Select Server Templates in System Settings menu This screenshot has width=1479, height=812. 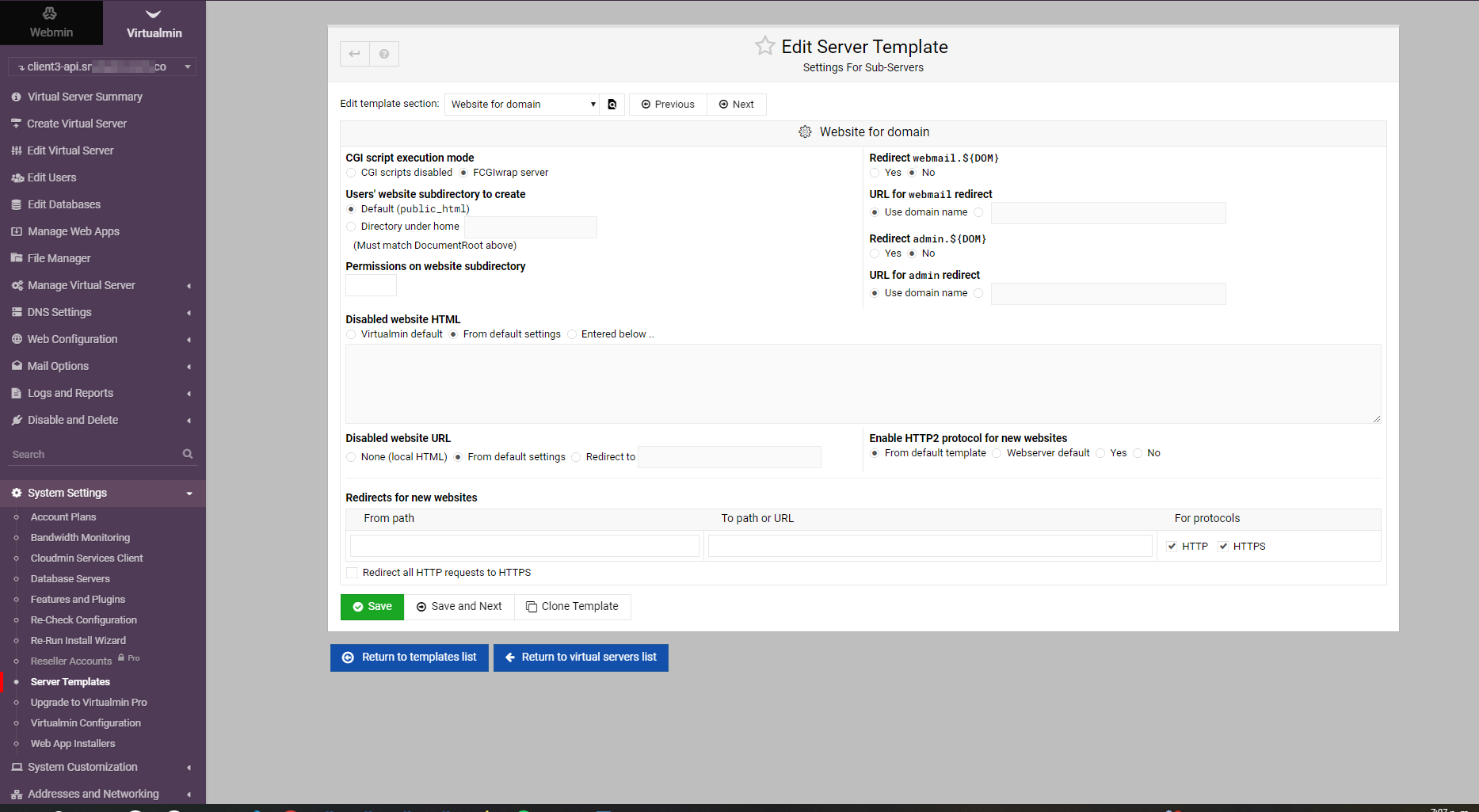pos(70,681)
